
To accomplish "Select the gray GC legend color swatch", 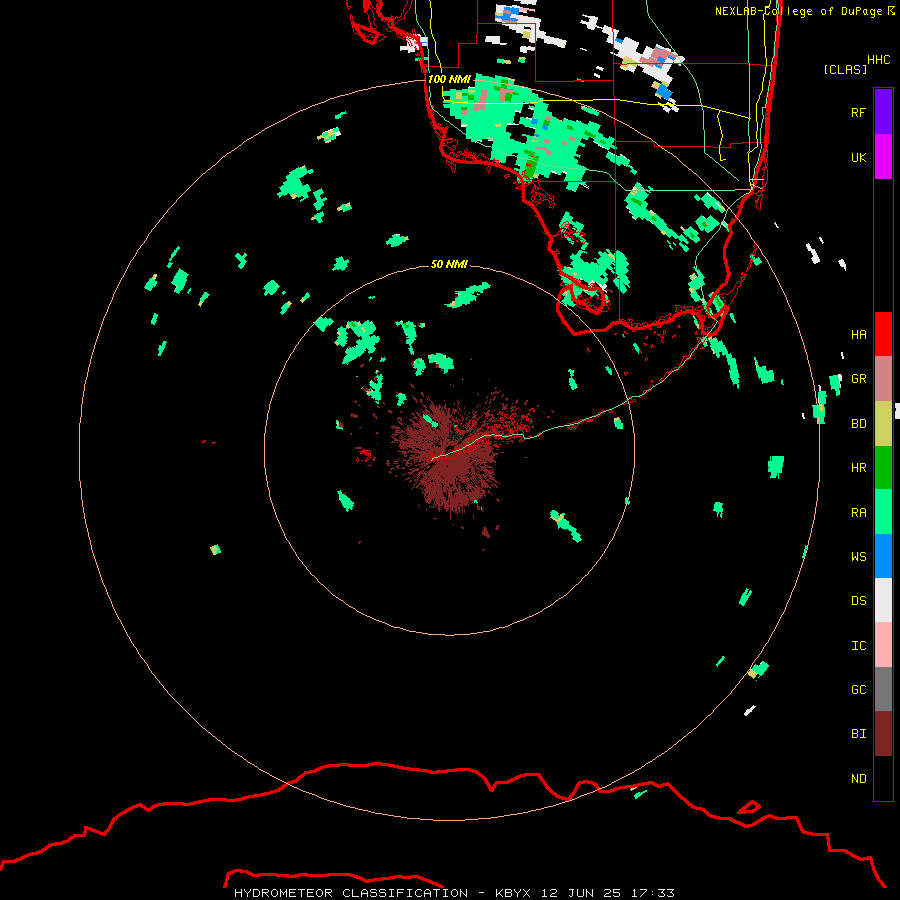I will [883, 689].
